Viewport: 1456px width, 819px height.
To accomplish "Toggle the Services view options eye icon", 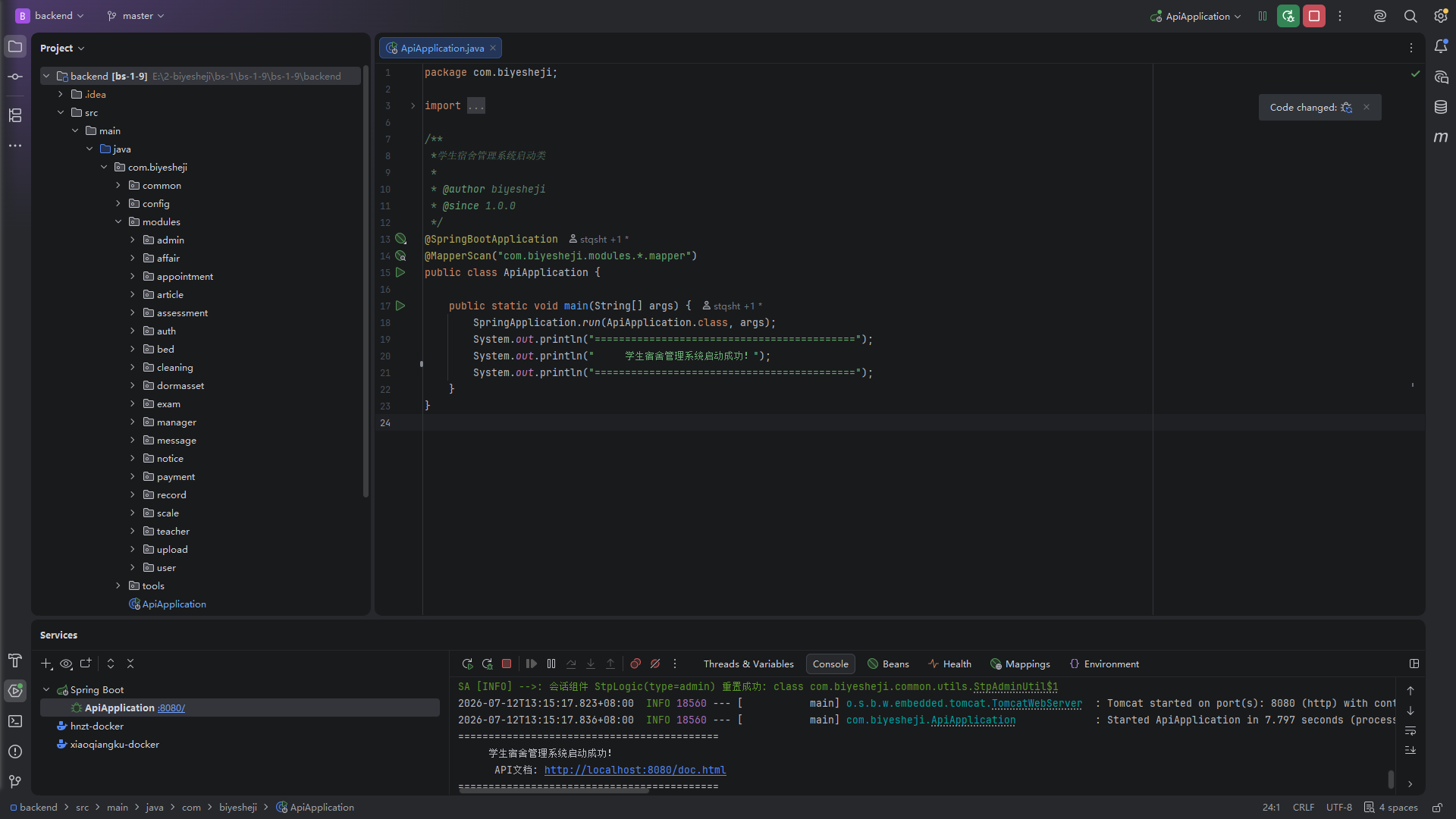I will click(x=66, y=664).
